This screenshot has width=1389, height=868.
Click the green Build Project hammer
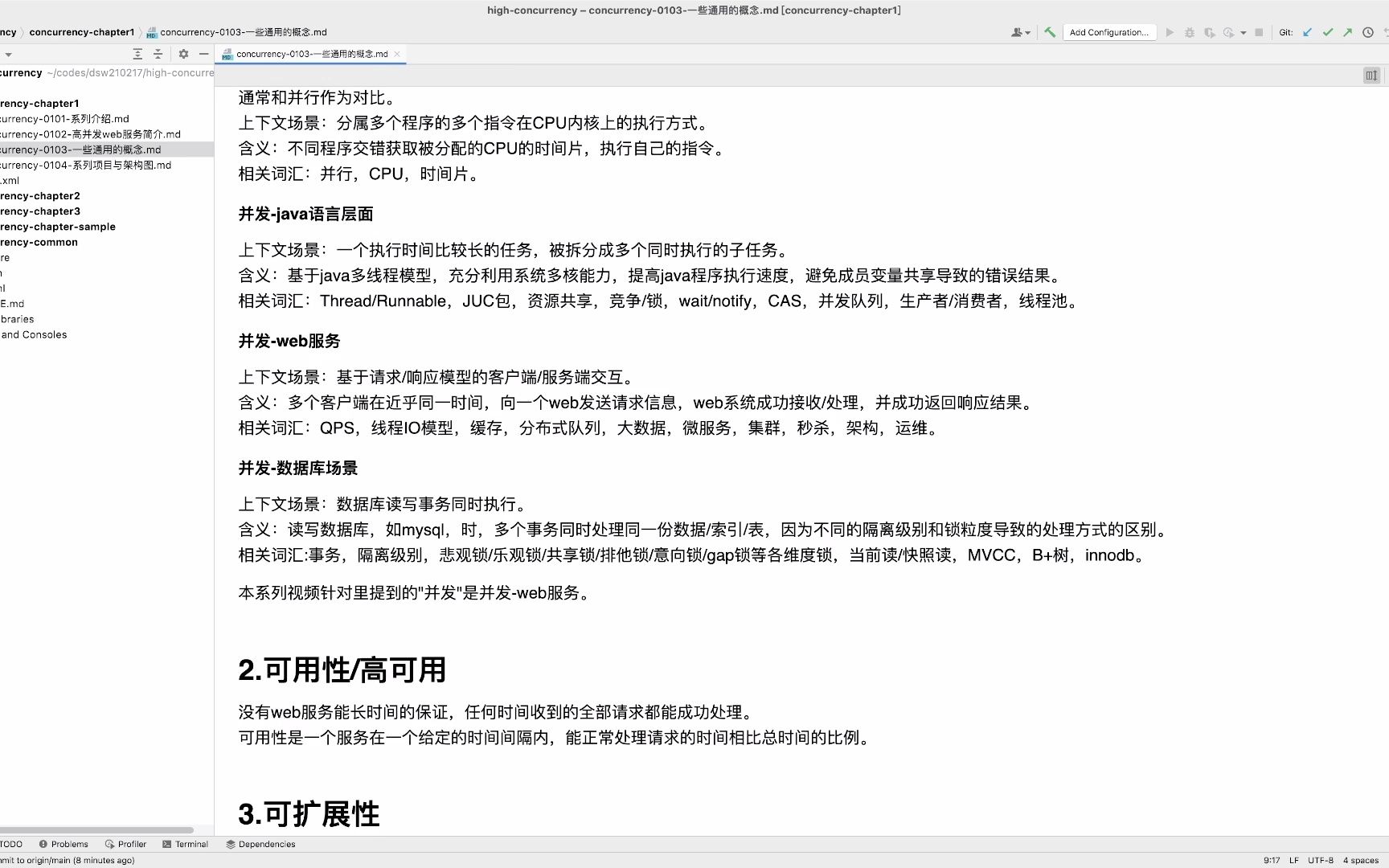[x=1050, y=32]
